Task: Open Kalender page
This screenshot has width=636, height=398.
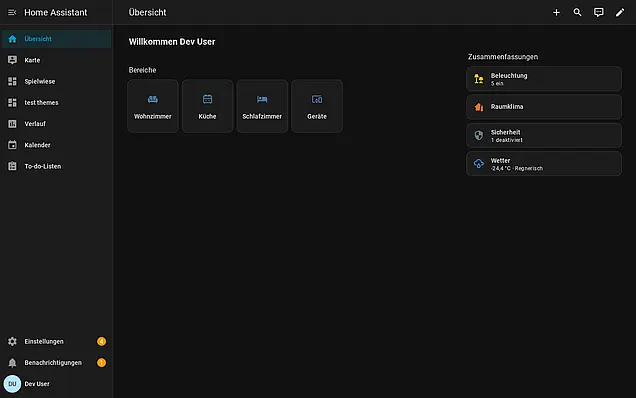Action: tap(56, 145)
